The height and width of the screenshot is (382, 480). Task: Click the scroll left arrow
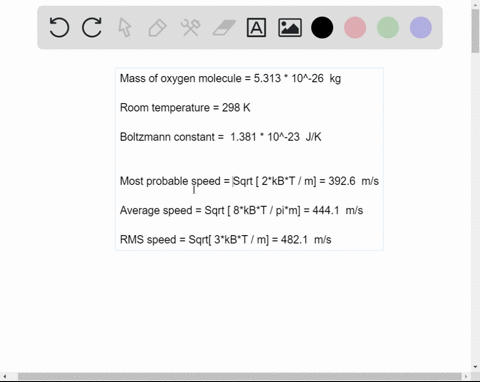tap(5, 377)
